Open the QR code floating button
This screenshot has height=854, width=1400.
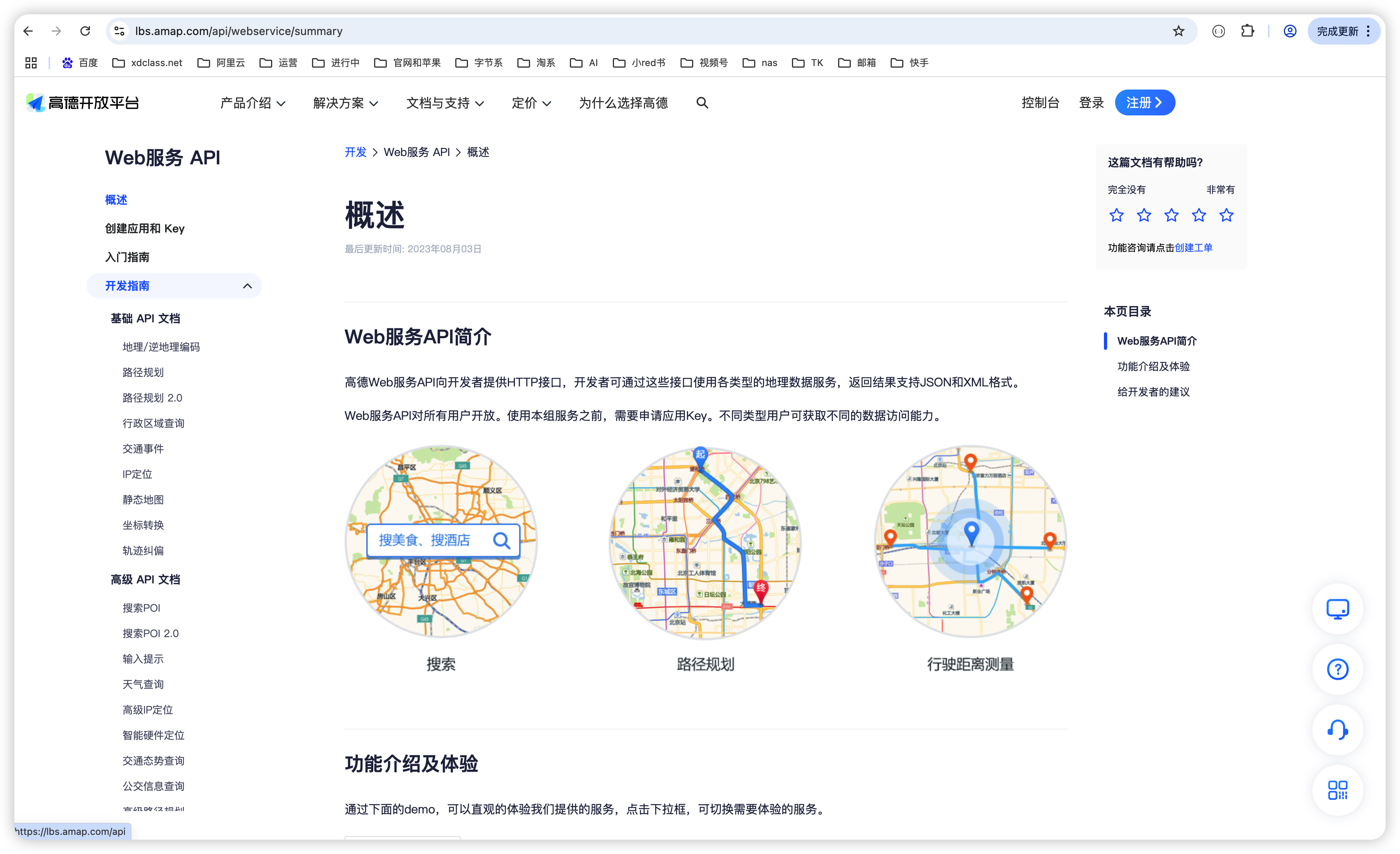pos(1338,790)
